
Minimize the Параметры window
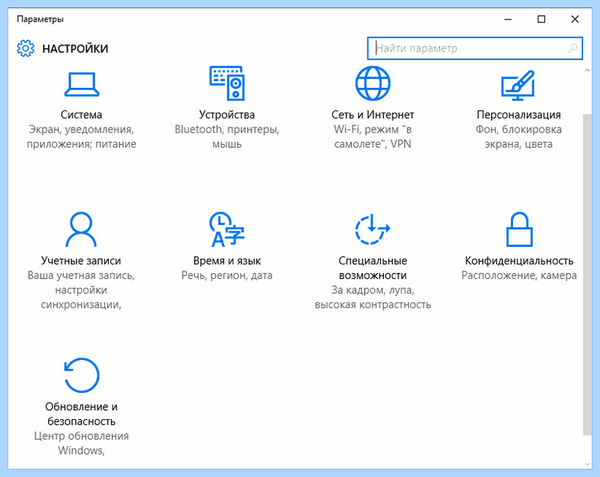pos(508,19)
